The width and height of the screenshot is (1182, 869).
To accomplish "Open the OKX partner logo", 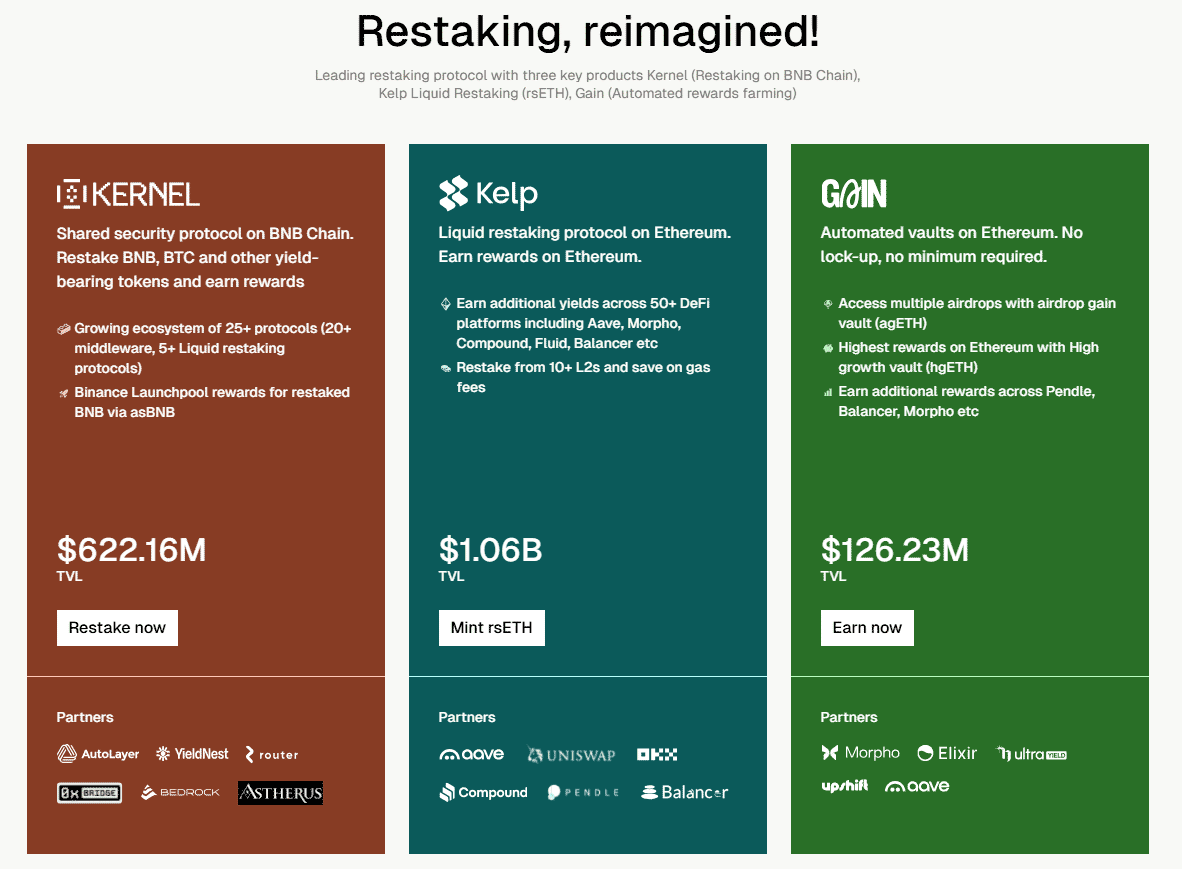I will [x=657, y=755].
